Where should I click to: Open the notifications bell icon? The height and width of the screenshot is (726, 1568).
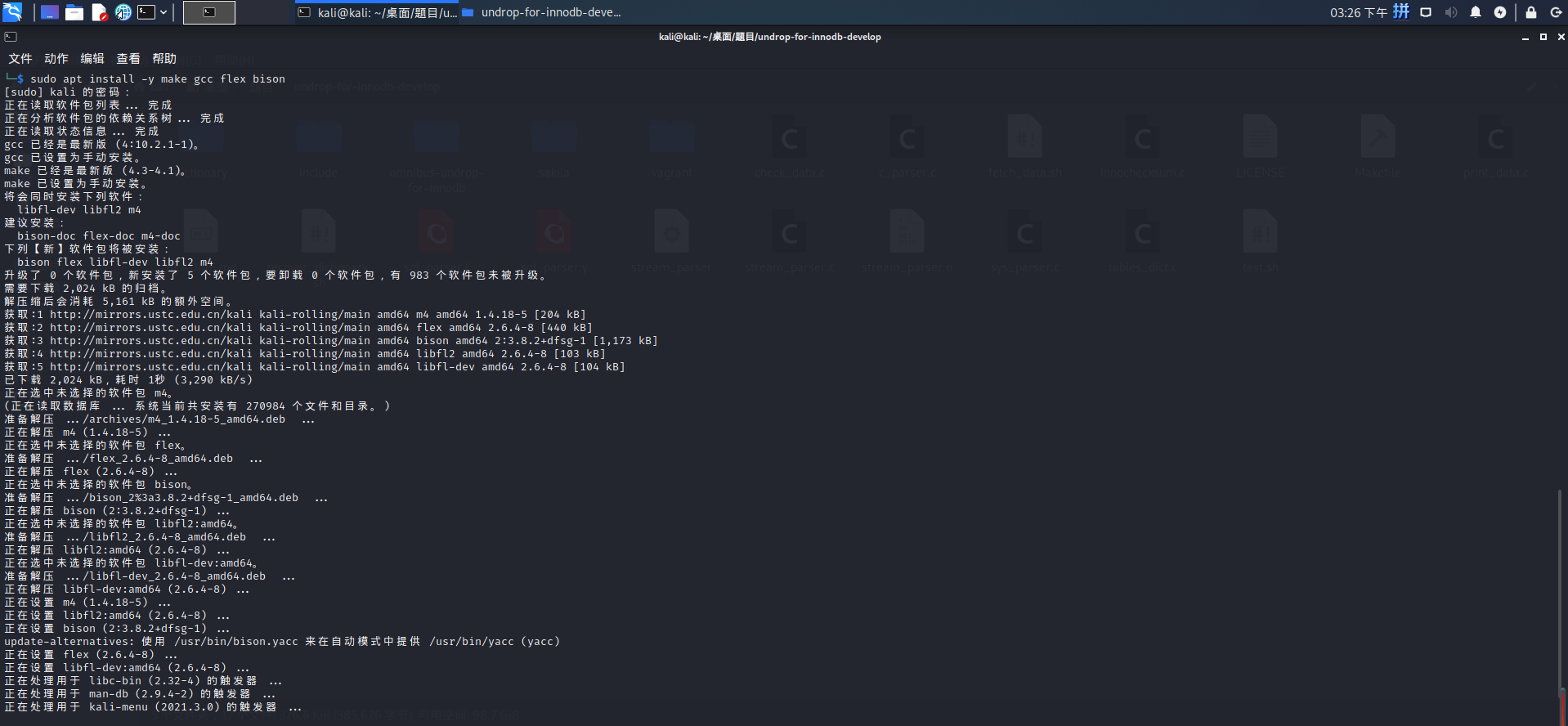1476,12
